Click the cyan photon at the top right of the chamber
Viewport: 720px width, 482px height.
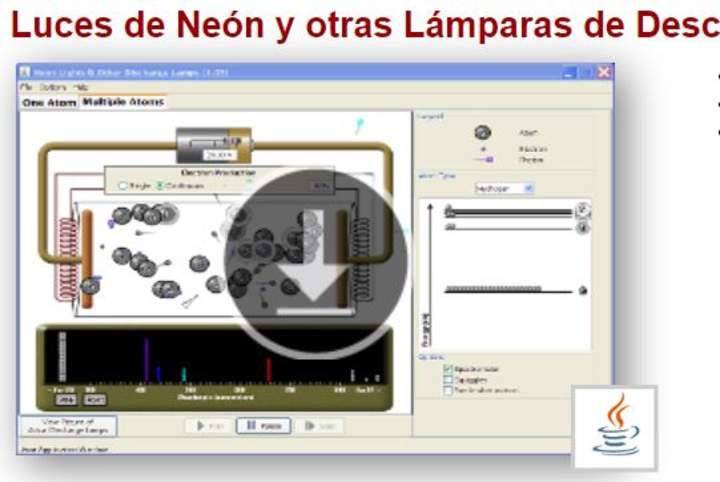coord(359,125)
